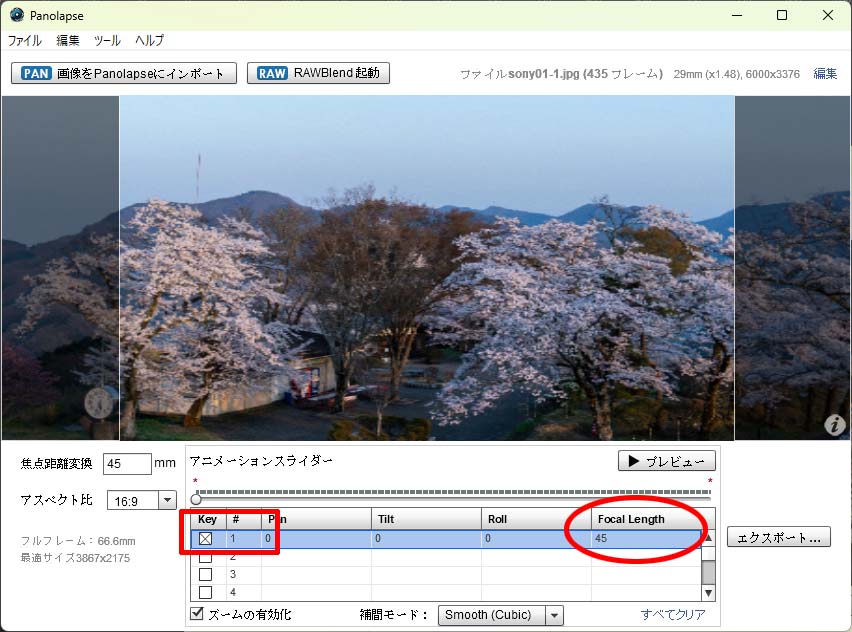This screenshot has width=852, height=632.
Task: Click the animation slider handle
Action: 196,498
